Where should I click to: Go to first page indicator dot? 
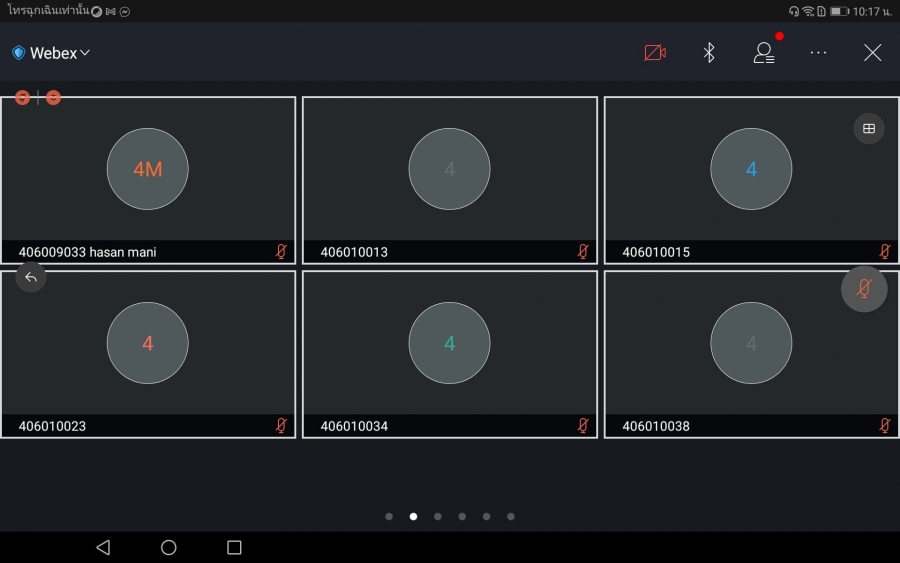coord(389,517)
